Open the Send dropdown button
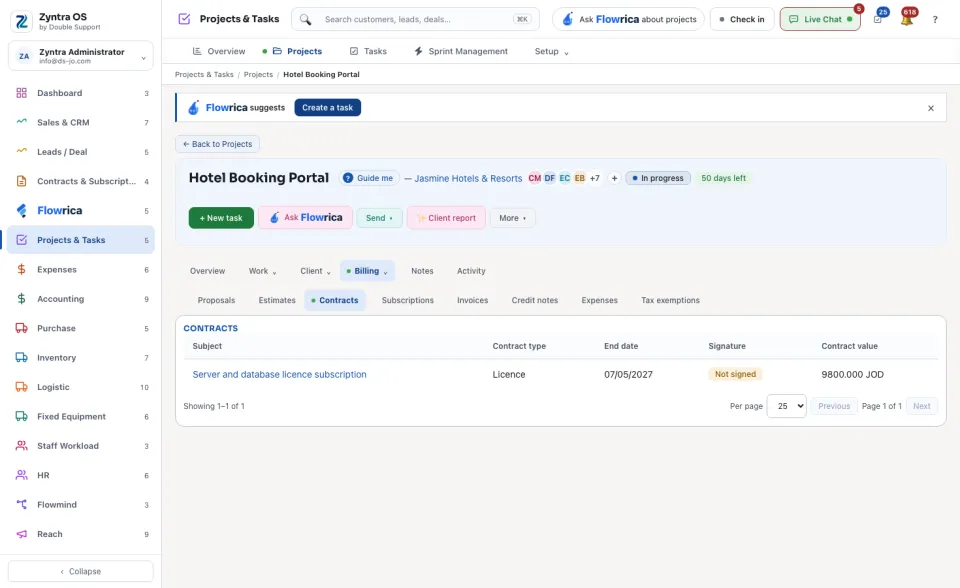This screenshot has height=588, width=960. click(x=380, y=218)
